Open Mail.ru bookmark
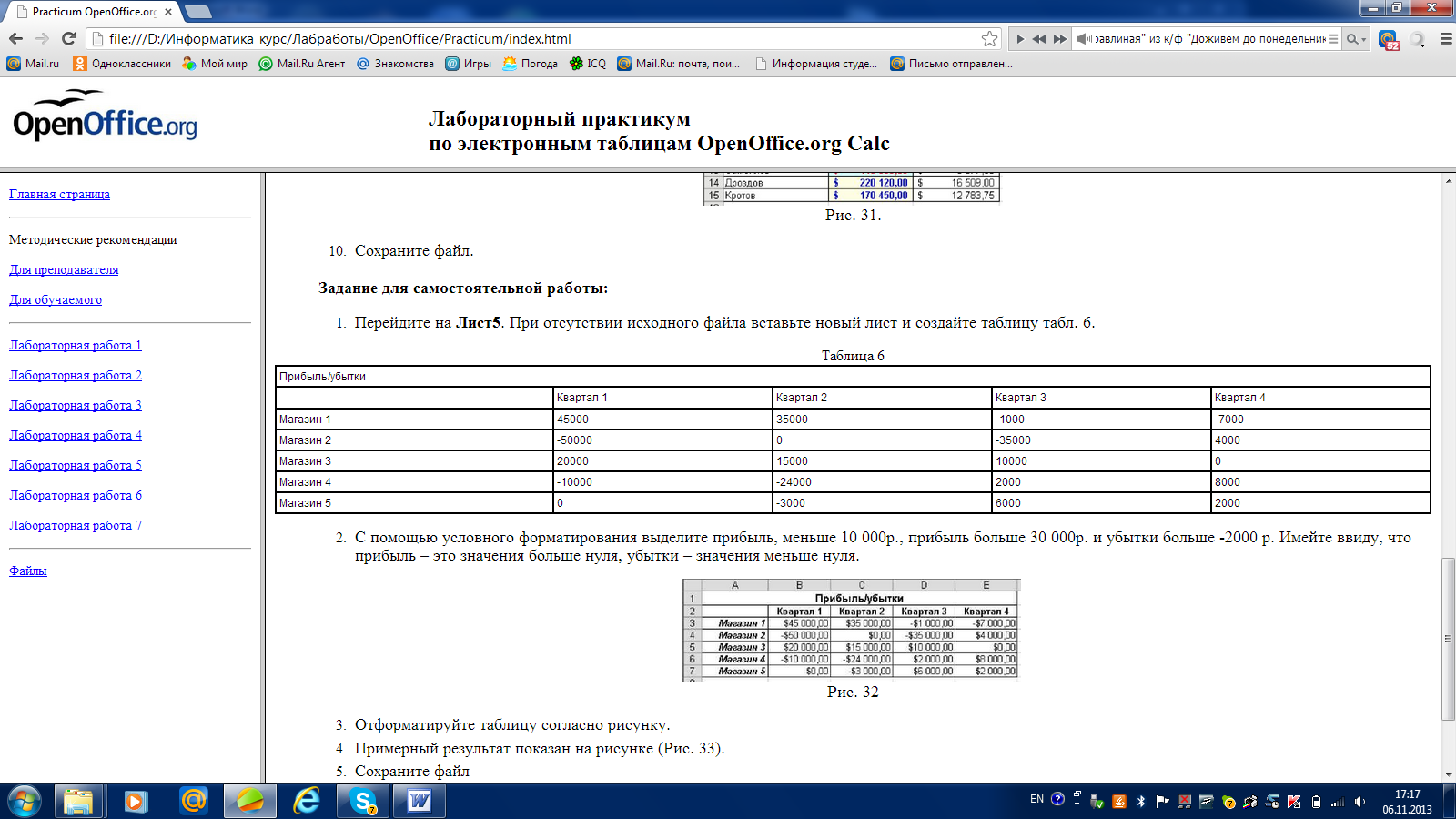This screenshot has height=819, width=1456. 33,64
